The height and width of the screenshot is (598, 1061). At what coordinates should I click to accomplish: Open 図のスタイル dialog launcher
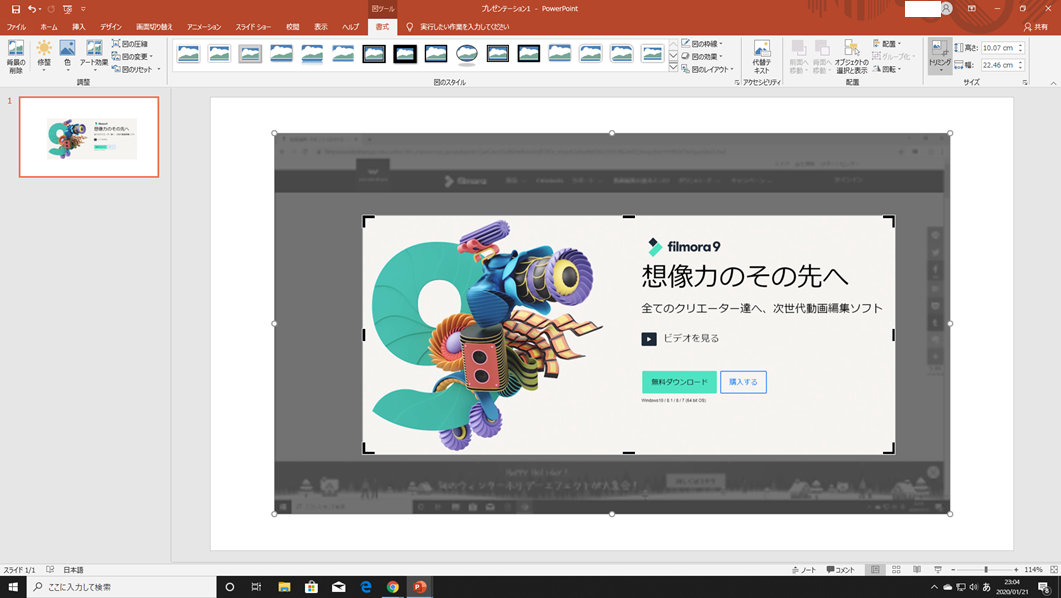click(x=737, y=83)
